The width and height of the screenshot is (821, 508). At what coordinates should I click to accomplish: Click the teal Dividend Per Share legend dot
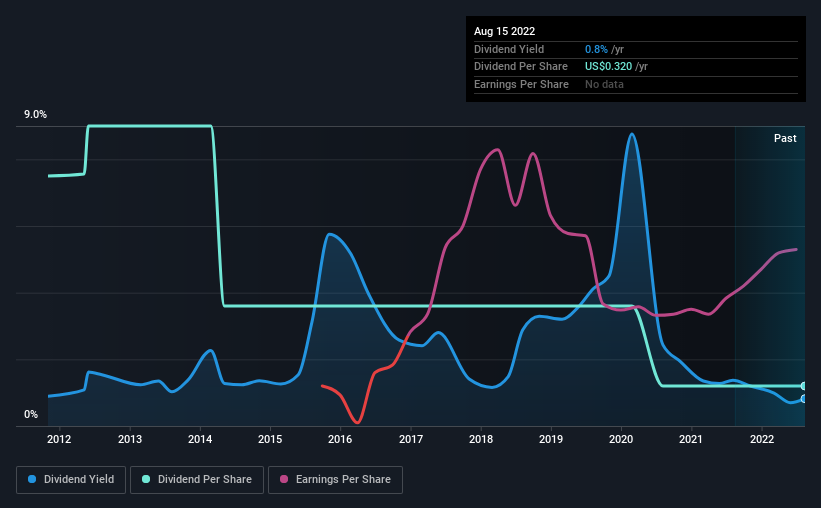[x=146, y=479]
